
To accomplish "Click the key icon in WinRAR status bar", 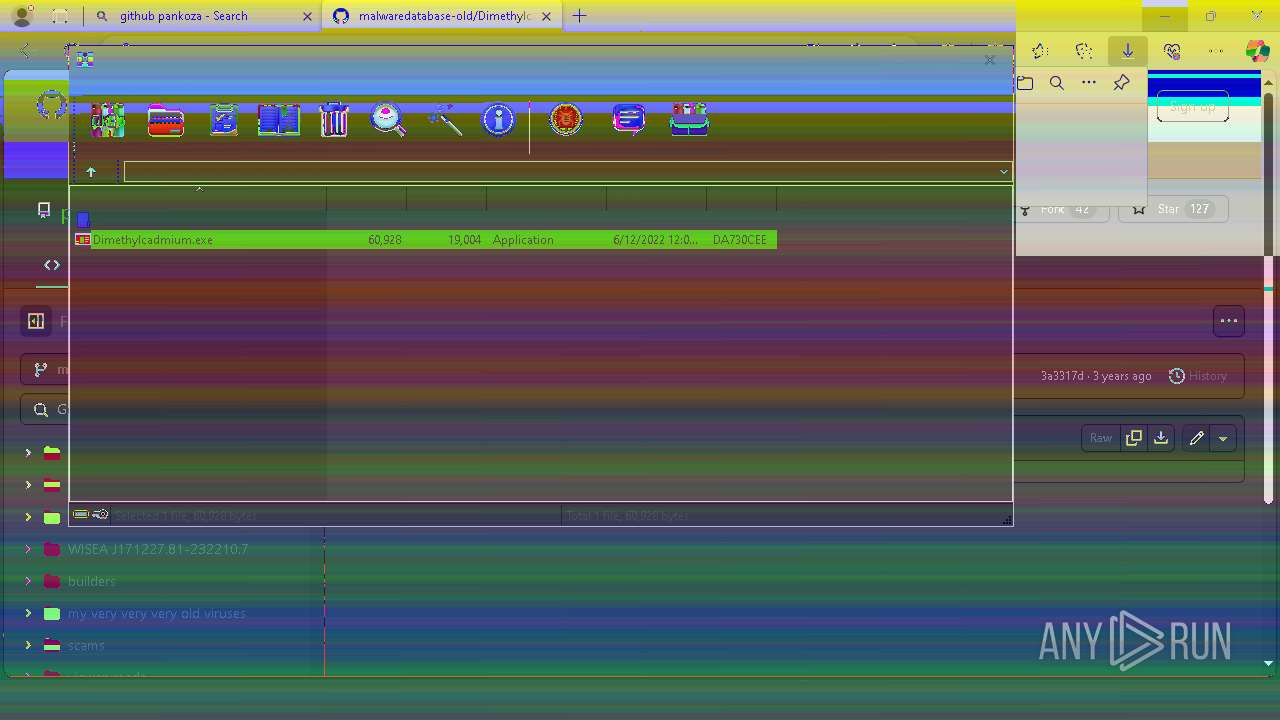I will 100,514.
